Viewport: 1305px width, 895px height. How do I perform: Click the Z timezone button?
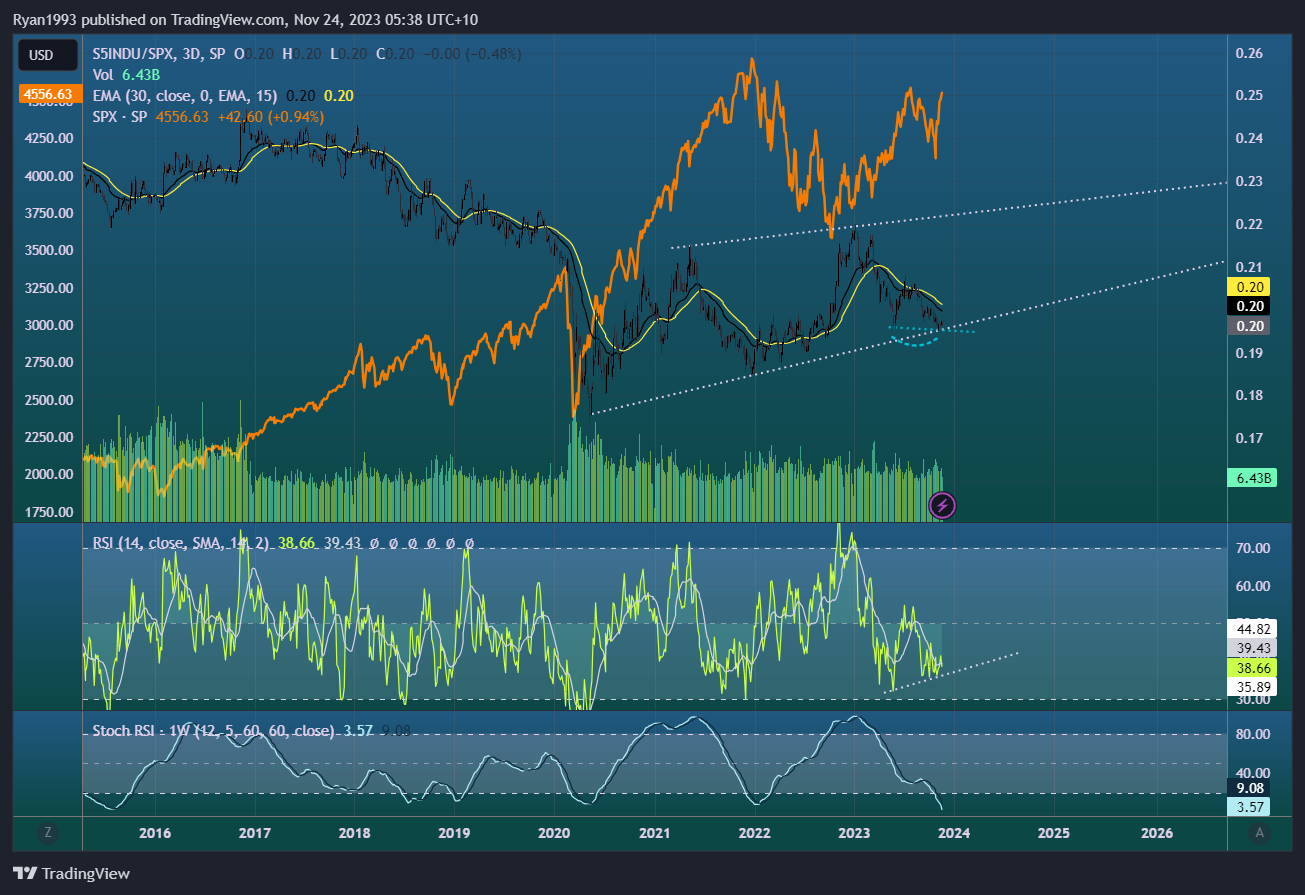click(x=47, y=832)
